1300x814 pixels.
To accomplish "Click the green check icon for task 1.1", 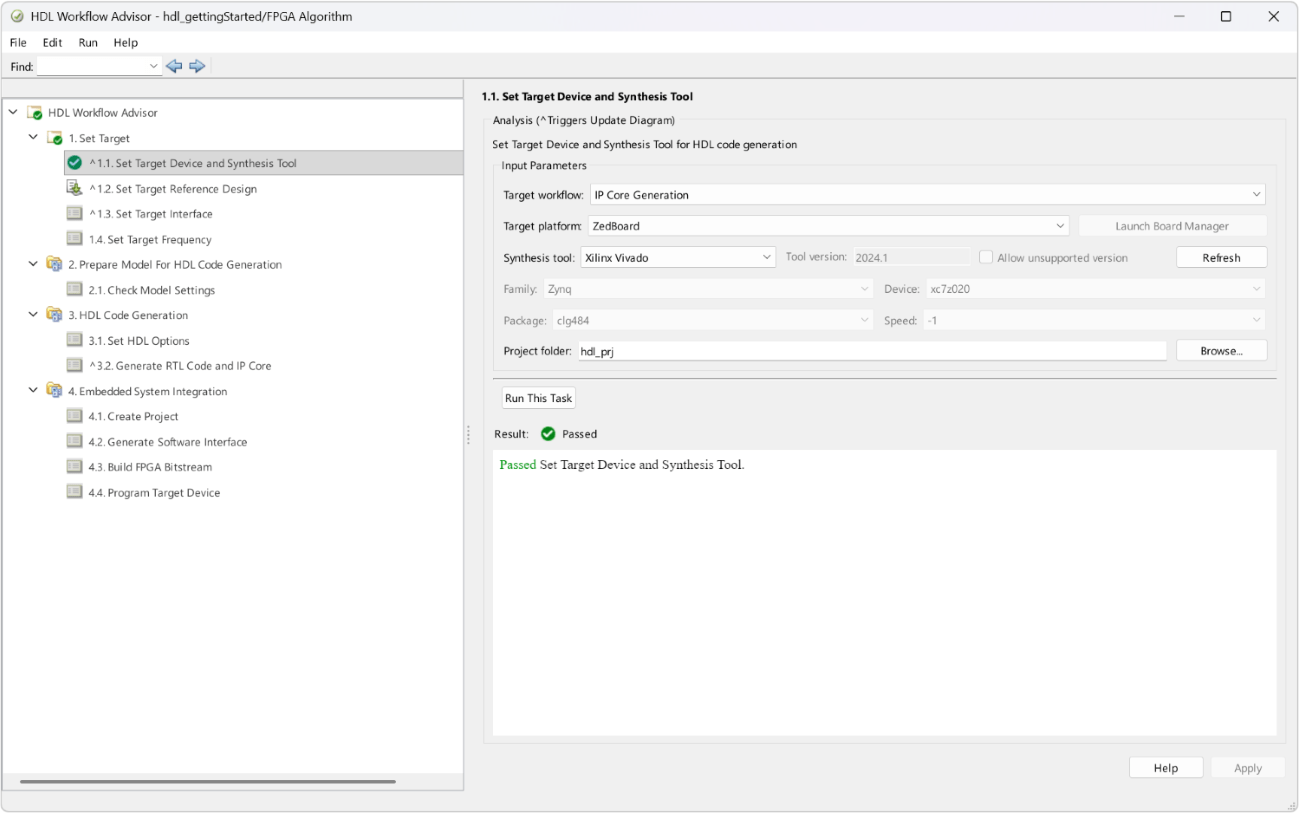I will click(74, 163).
